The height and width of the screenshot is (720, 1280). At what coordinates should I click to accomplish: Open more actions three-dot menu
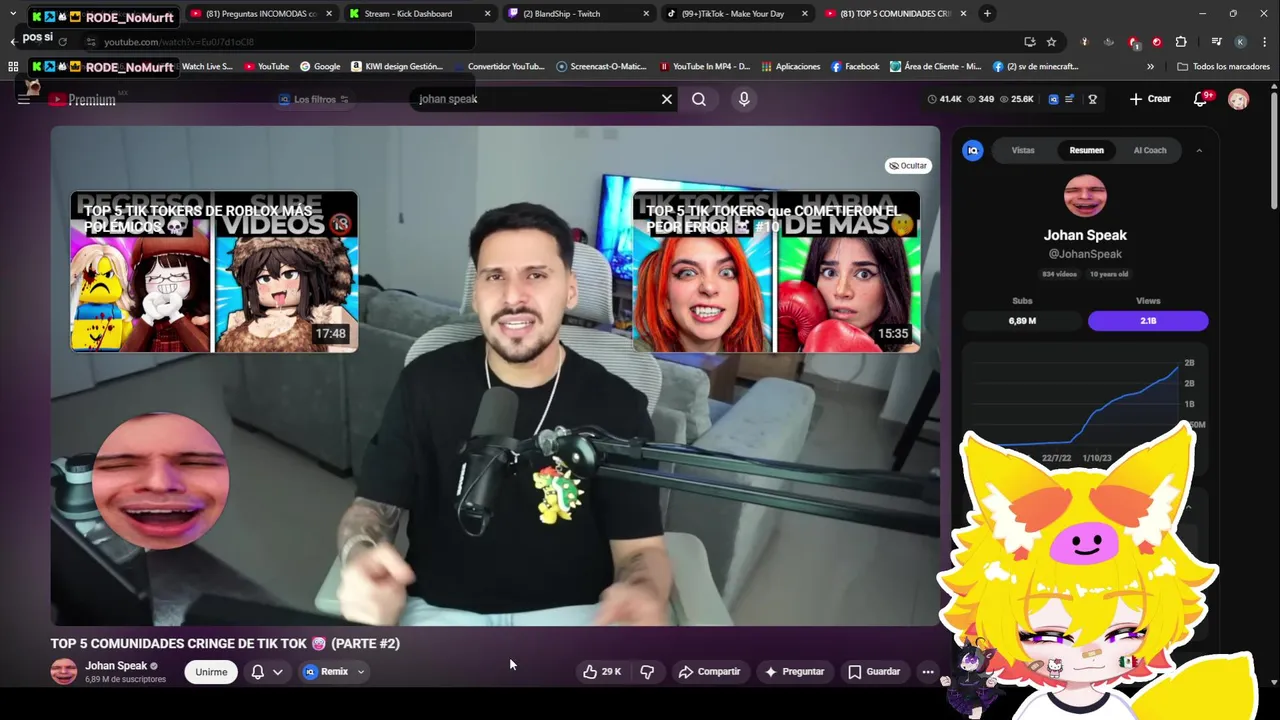(928, 672)
